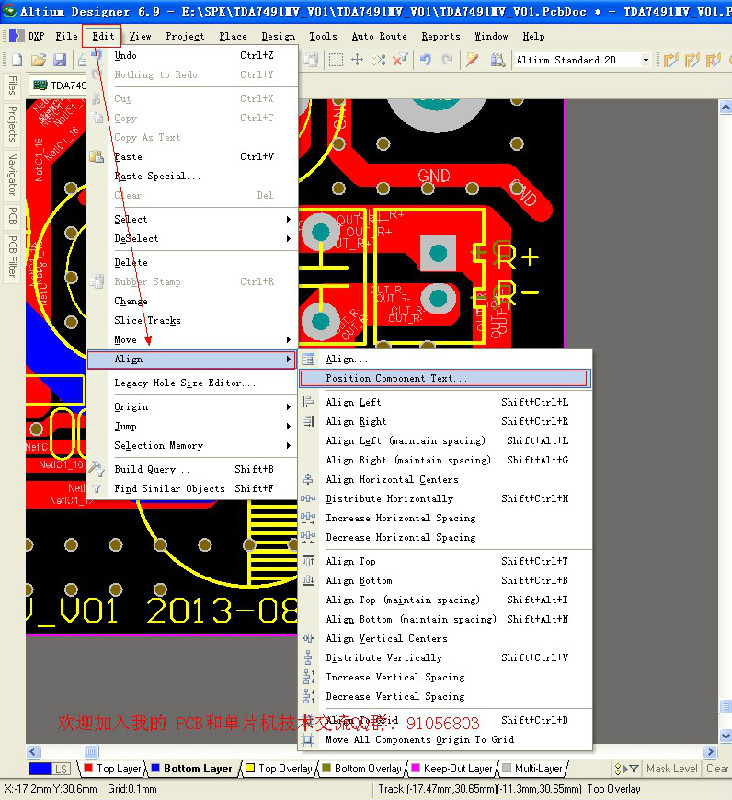Open the Altium Standard 2D view dropdown
The image size is (732, 800).
[x=646, y=60]
